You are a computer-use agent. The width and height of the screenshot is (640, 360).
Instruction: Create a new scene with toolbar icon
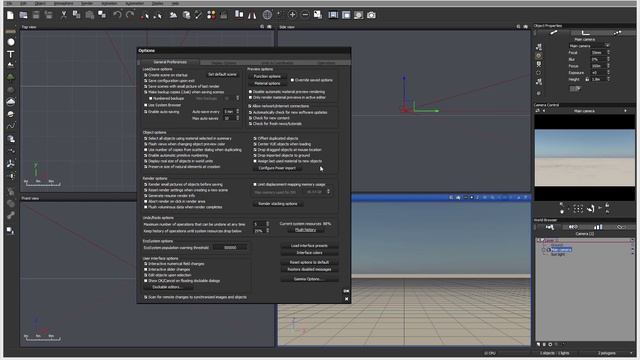click(x=10, y=16)
